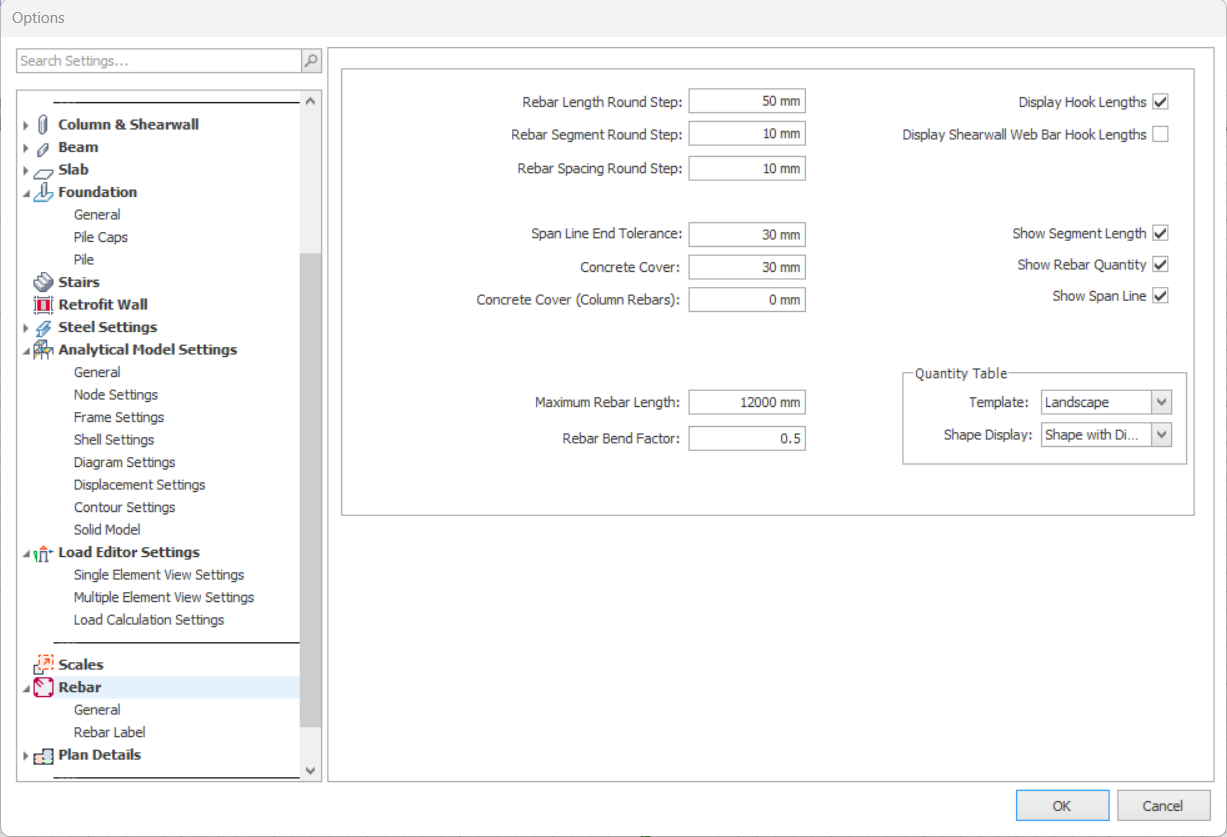Screen dimensions: 1227x837
Task: Click the Steel Settings icon
Action: coord(43,328)
